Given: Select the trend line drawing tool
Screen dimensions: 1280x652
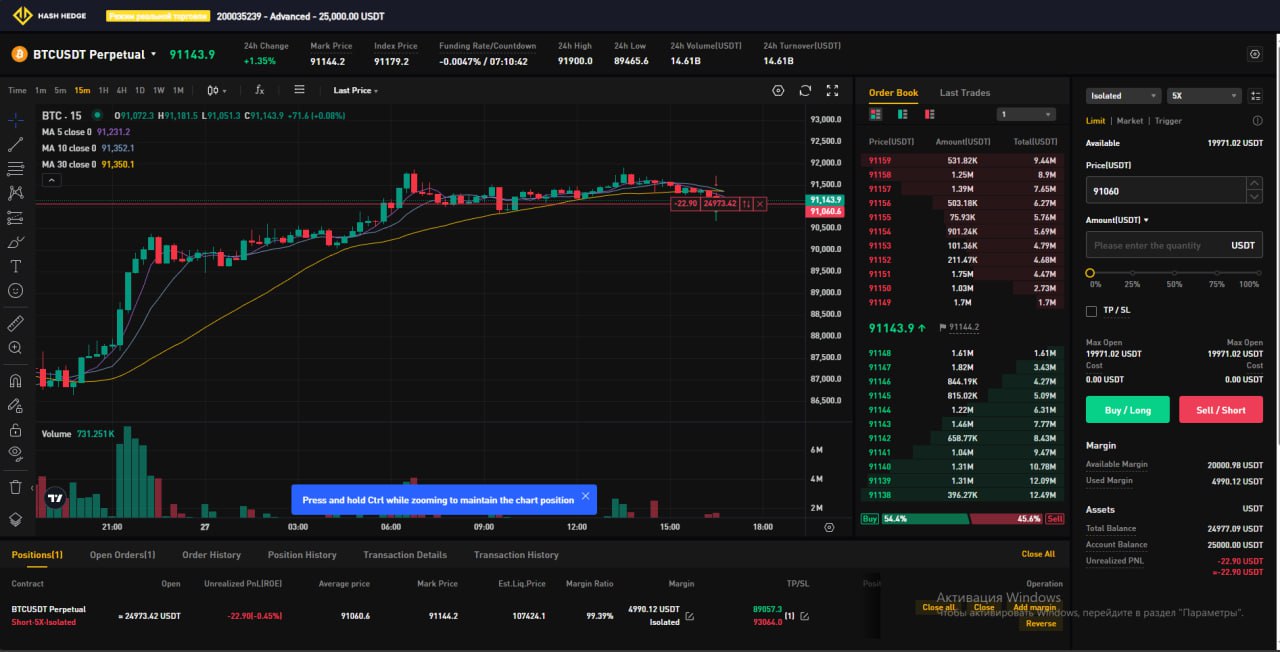Looking at the screenshot, I should pos(15,145).
